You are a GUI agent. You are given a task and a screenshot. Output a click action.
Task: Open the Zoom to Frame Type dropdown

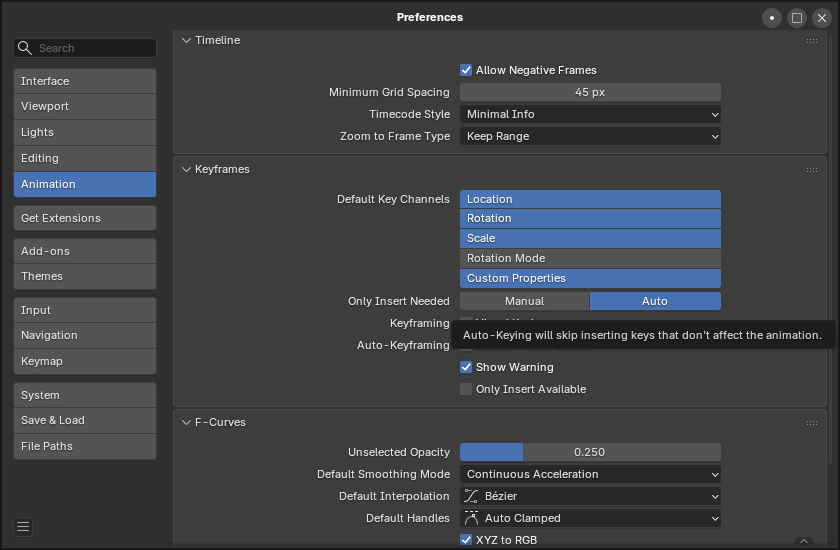click(x=590, y=136)
